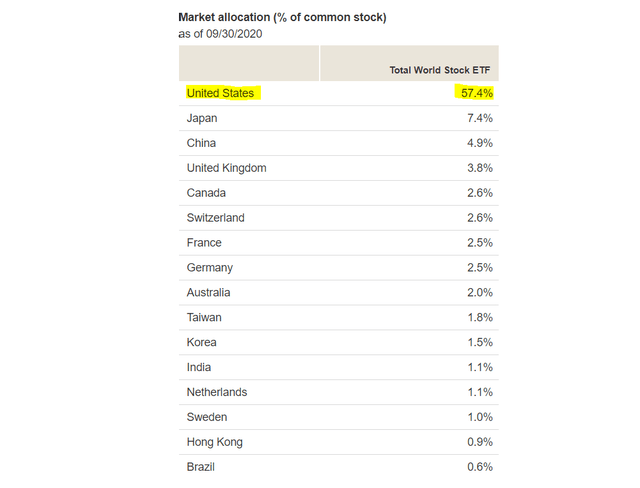Click the highlighted United States row label
The width and height of the screenshot is (640, 488).
(220, 93)
